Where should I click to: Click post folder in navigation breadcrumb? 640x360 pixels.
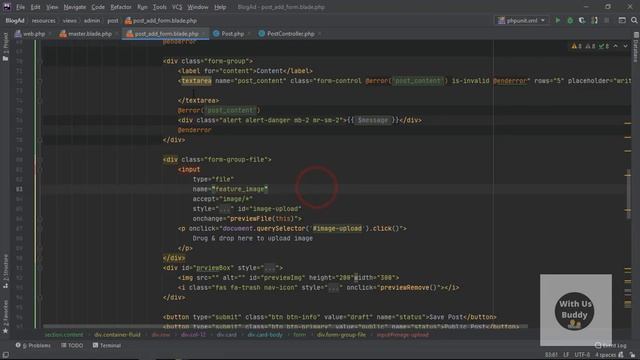pos(113,20)
